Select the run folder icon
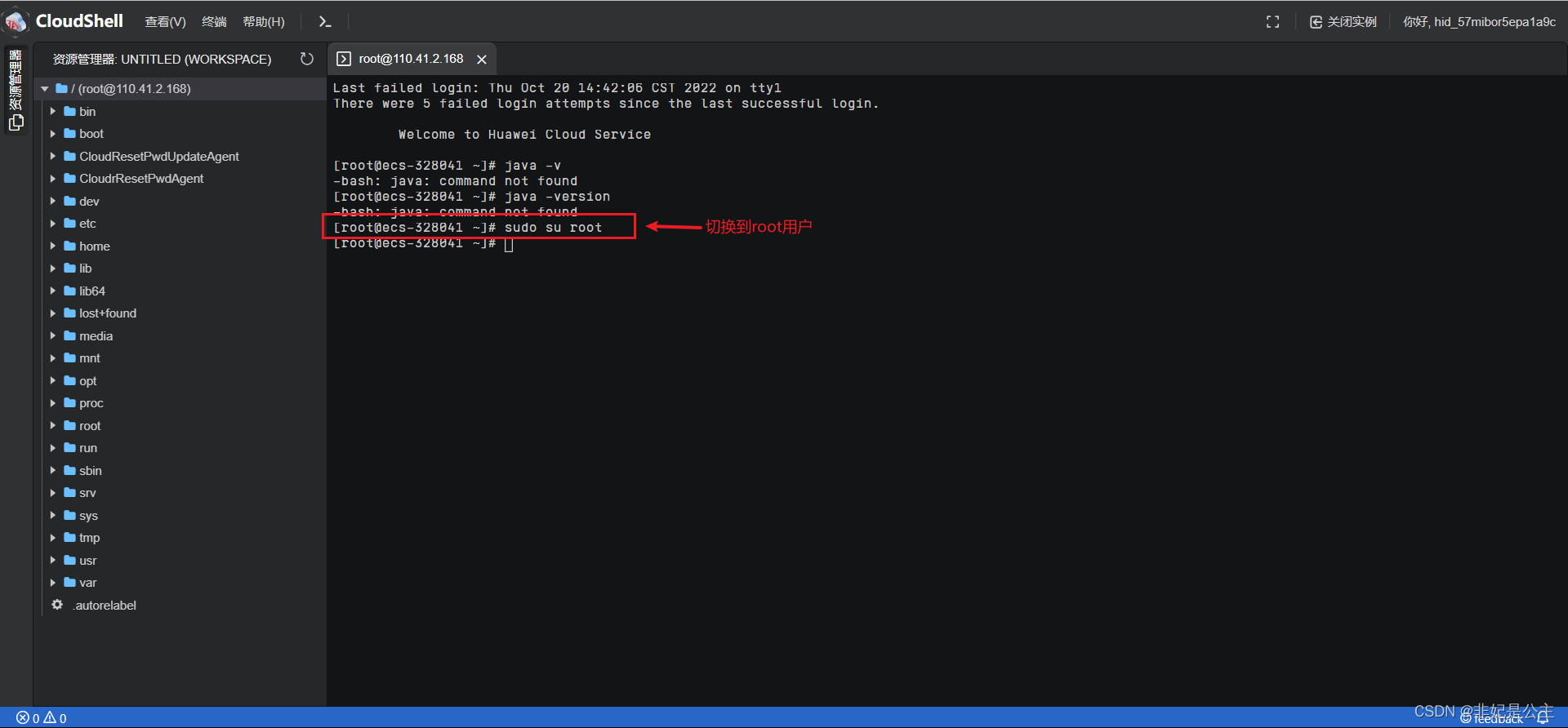The image size is (1568, 728). 69,448
